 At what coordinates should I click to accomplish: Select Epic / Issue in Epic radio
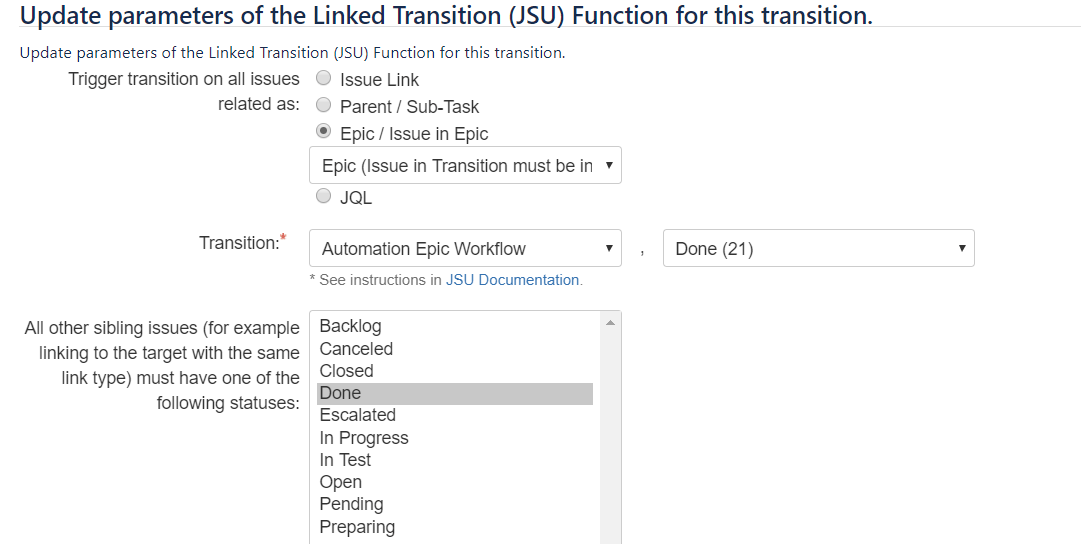point(323,130)
